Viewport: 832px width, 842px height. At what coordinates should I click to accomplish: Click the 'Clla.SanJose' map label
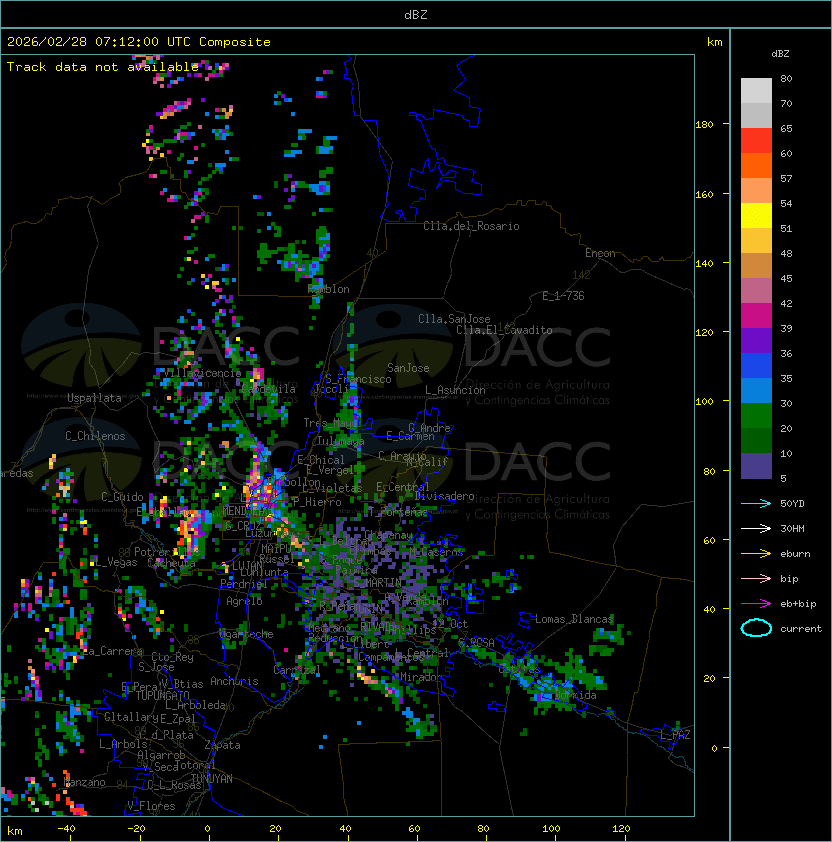pyautogui.click(x=454, y=319)
